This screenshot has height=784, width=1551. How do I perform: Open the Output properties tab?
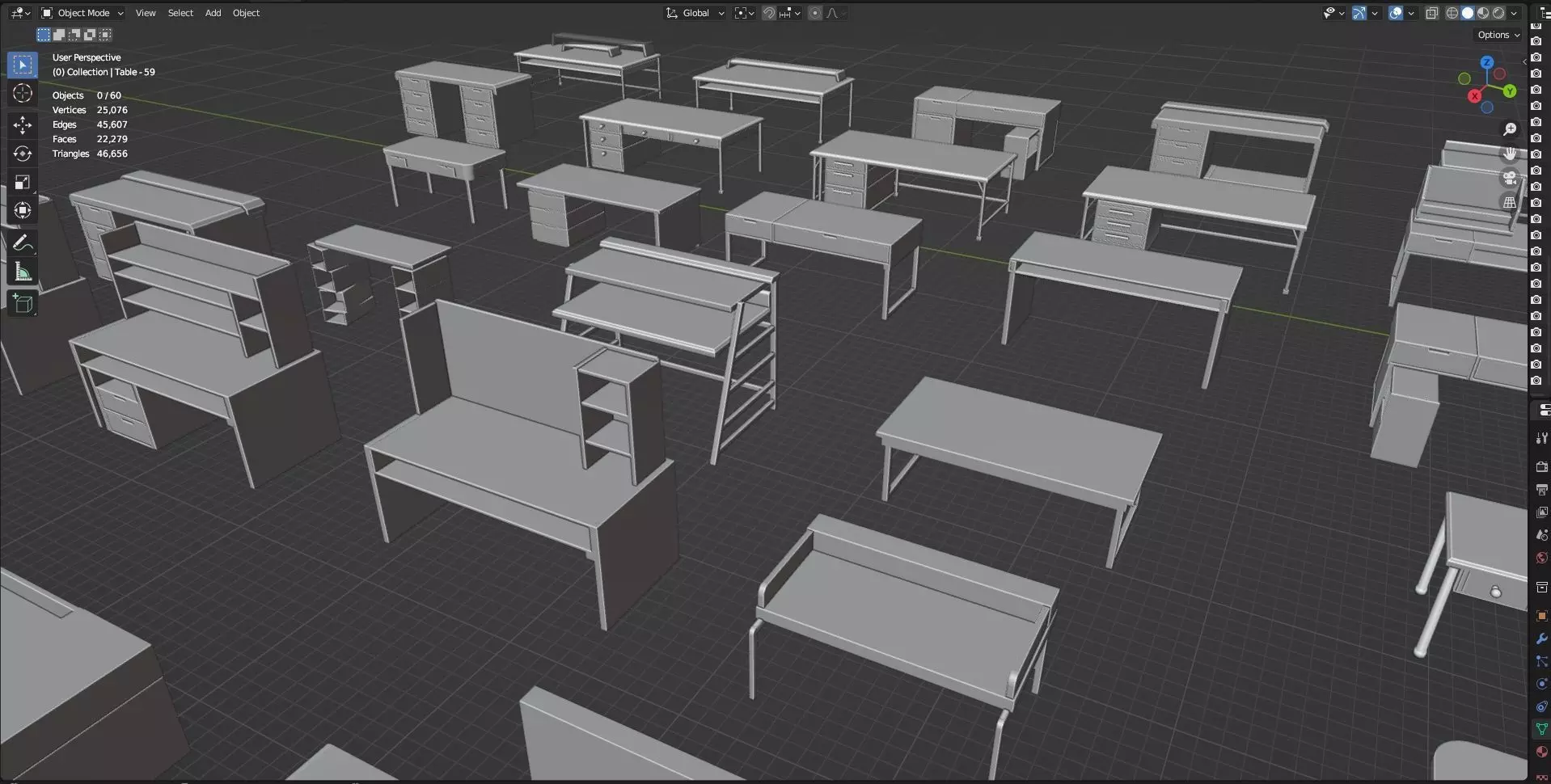click(1541, 490)
